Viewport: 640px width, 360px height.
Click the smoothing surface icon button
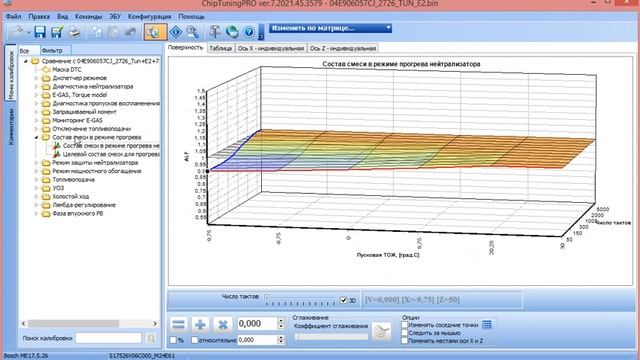[x=382, y=331]
